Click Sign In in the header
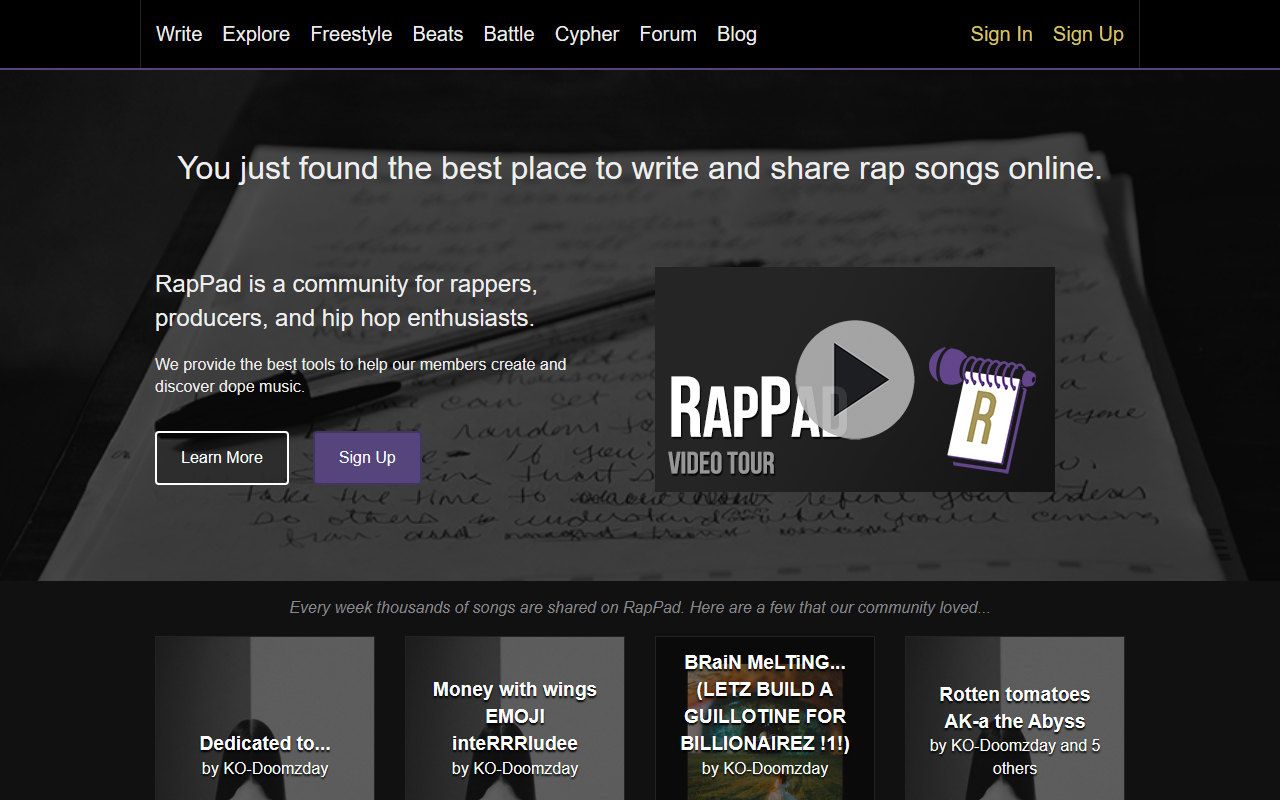The width and height of the screenshot is (1280, 800). (1001, 34)
